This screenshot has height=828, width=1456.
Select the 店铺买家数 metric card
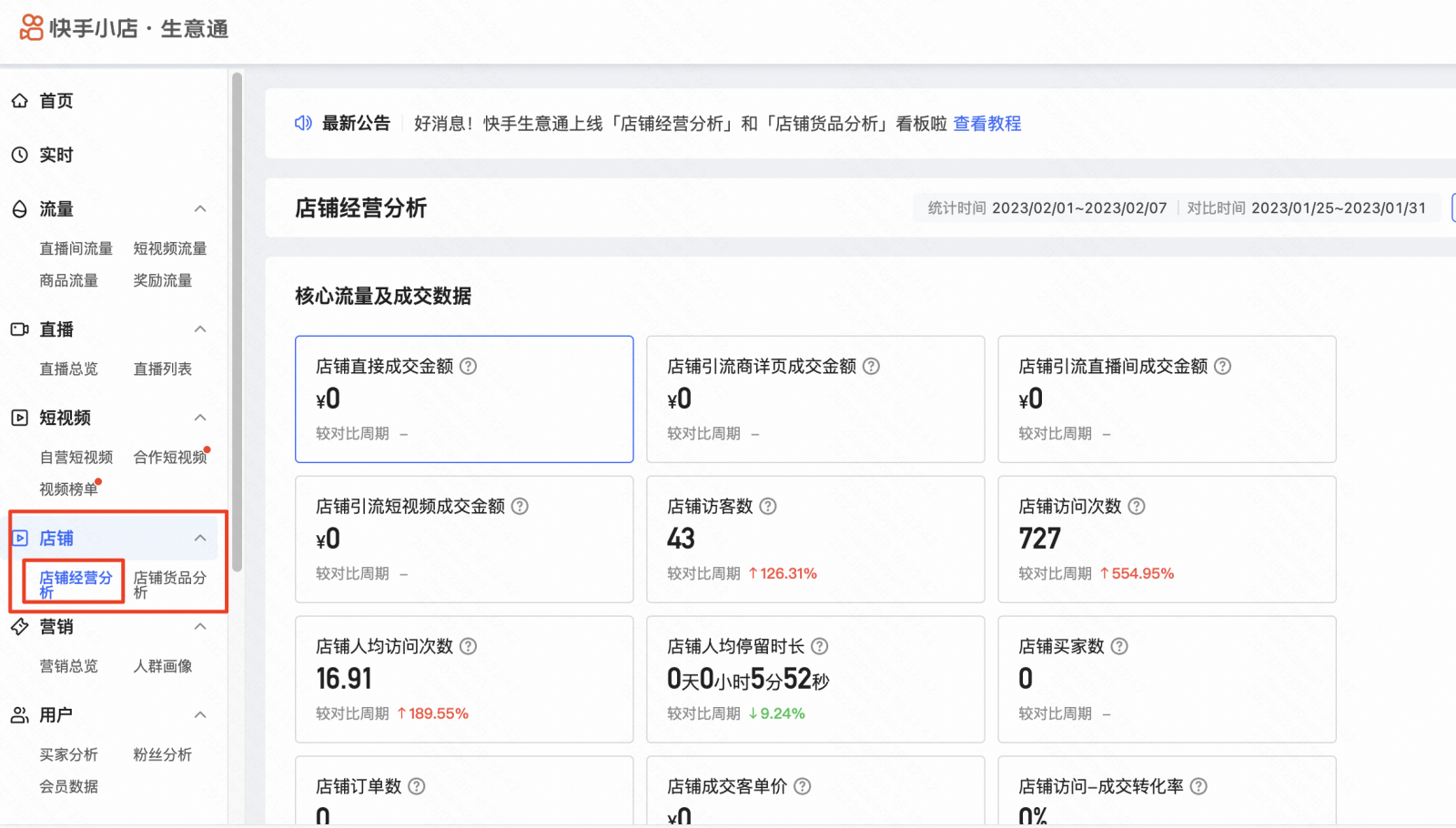1167,680
